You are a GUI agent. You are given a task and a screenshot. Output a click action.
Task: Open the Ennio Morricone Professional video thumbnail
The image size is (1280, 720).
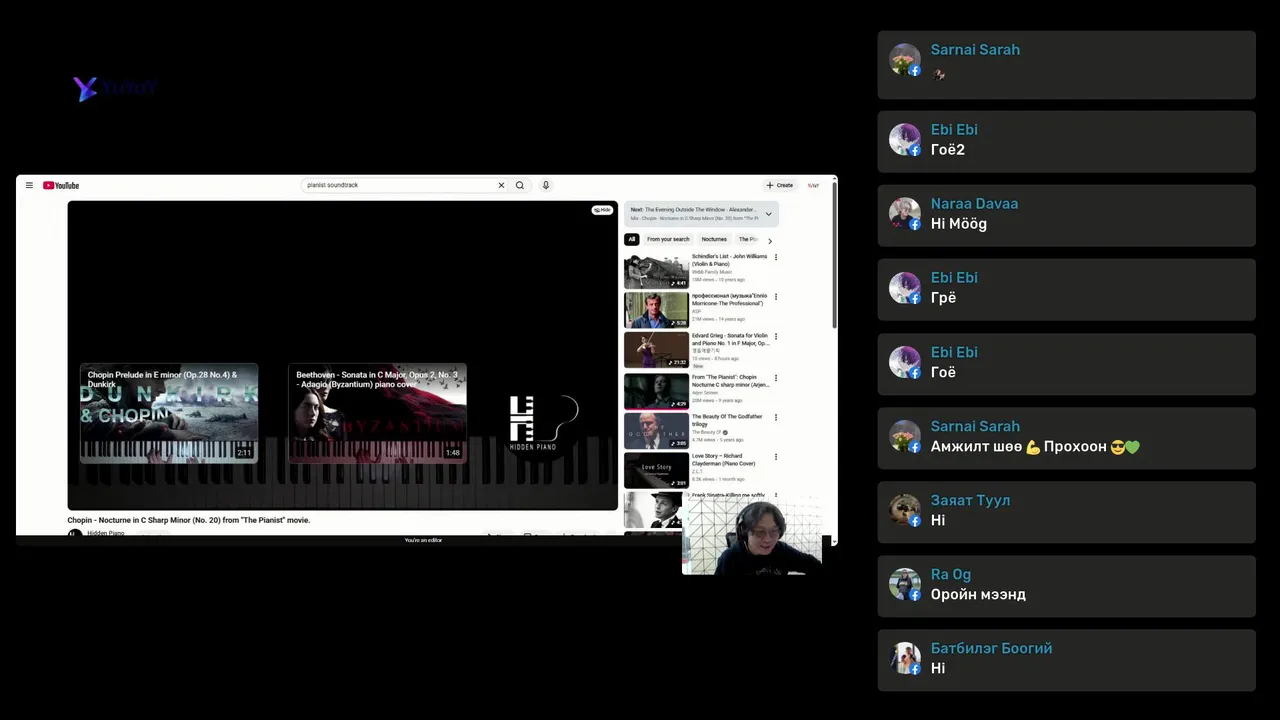(656, 310)
